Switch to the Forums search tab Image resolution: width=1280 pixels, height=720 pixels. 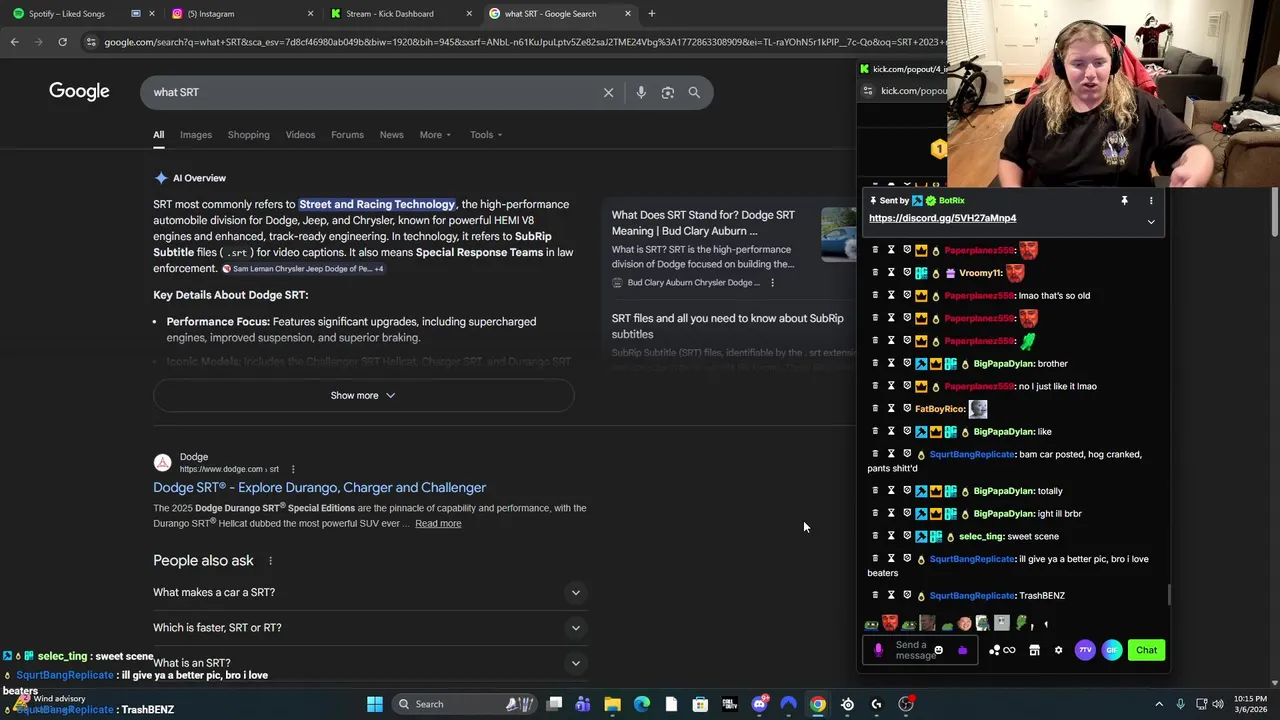click(x=347, y=135)
